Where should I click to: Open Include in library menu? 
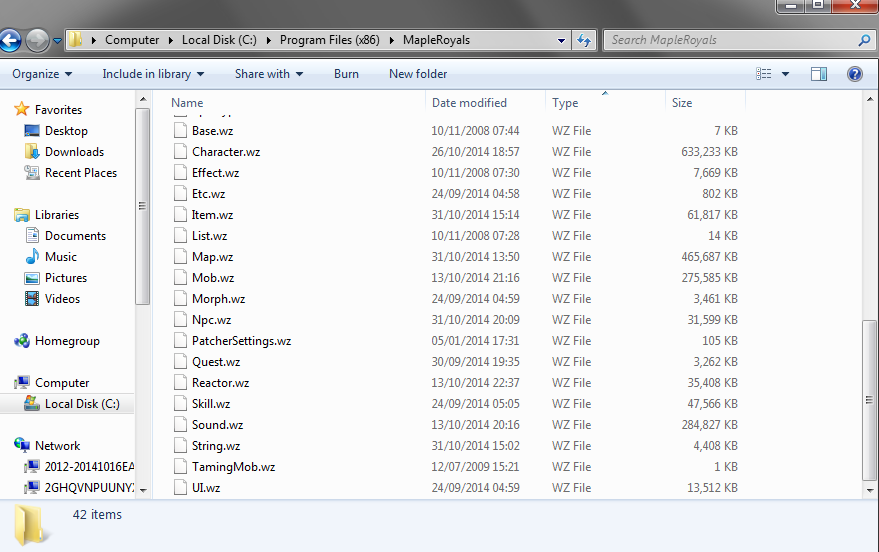(x=153, y=74)
